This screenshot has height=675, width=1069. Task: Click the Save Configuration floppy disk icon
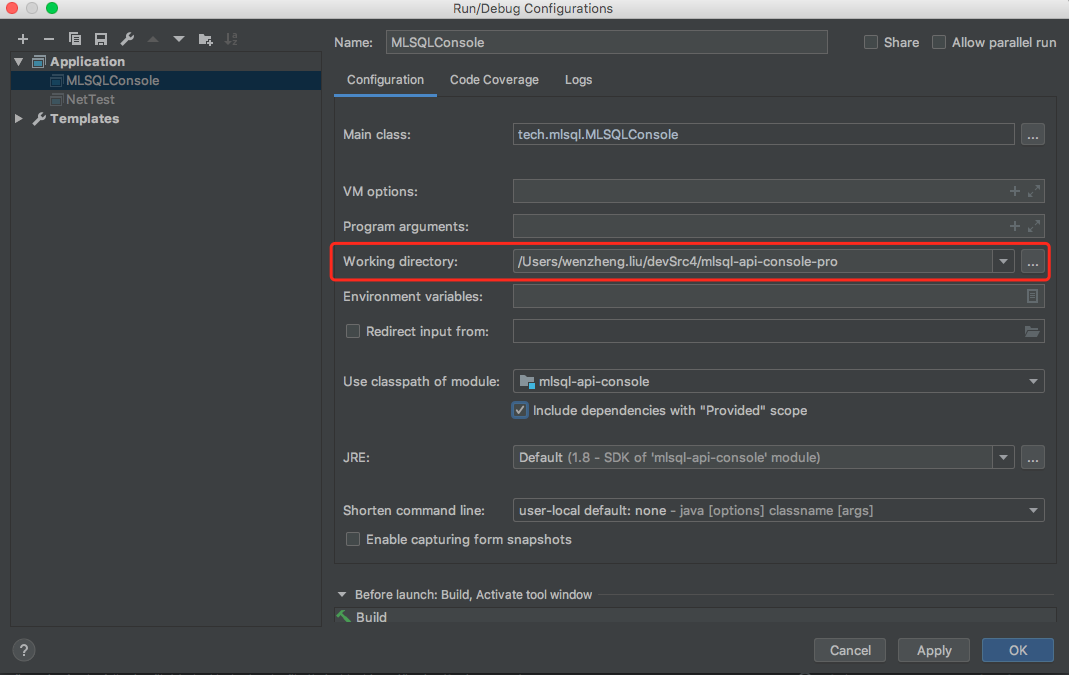point(101,39)
